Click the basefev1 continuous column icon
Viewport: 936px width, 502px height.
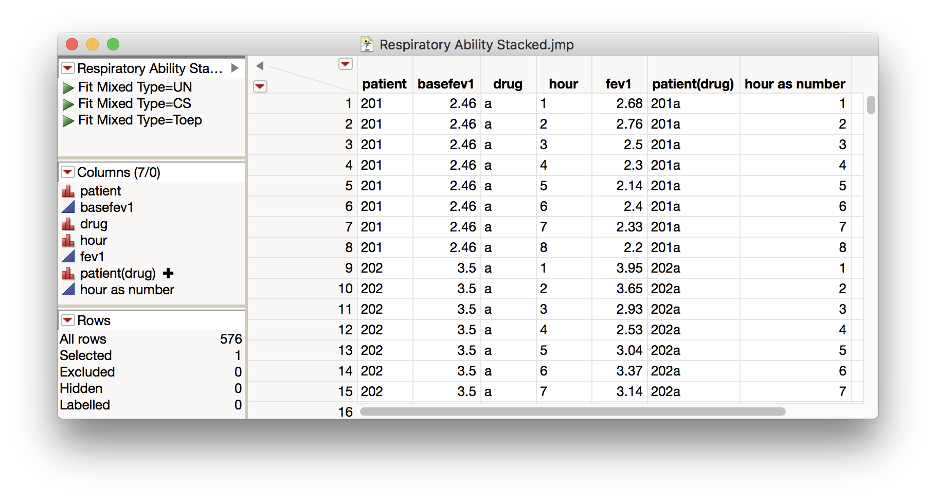pyautogui.click(x=68, y=207)
